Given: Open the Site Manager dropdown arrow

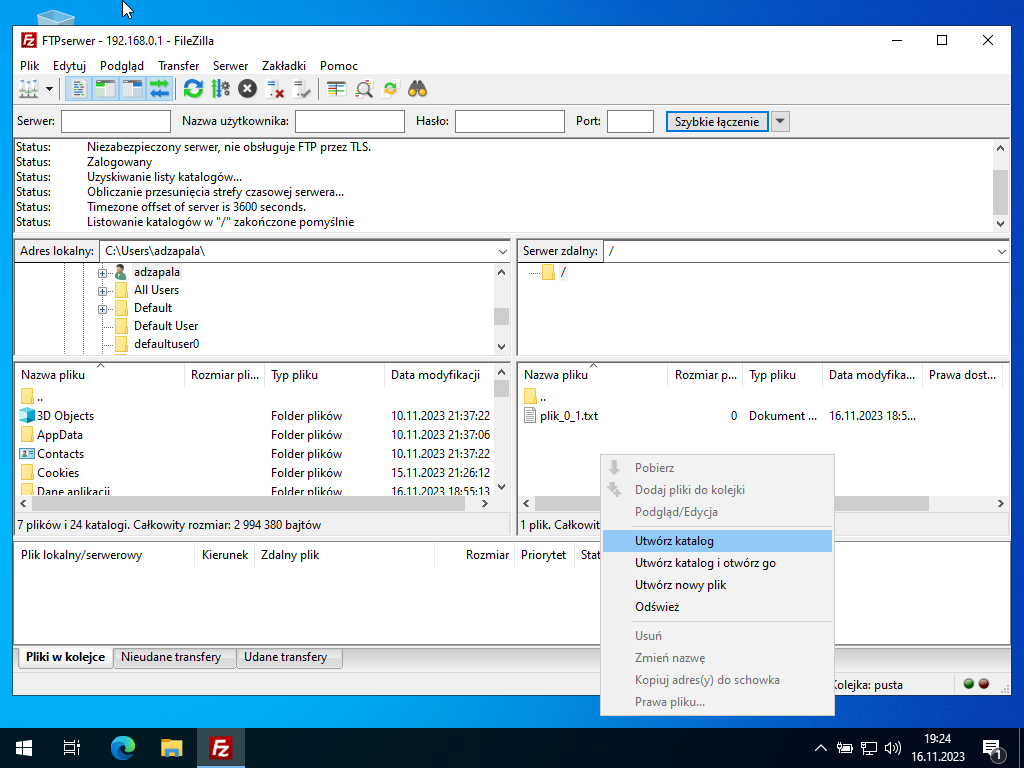Looking at the screenshot, I should point(49,89).
